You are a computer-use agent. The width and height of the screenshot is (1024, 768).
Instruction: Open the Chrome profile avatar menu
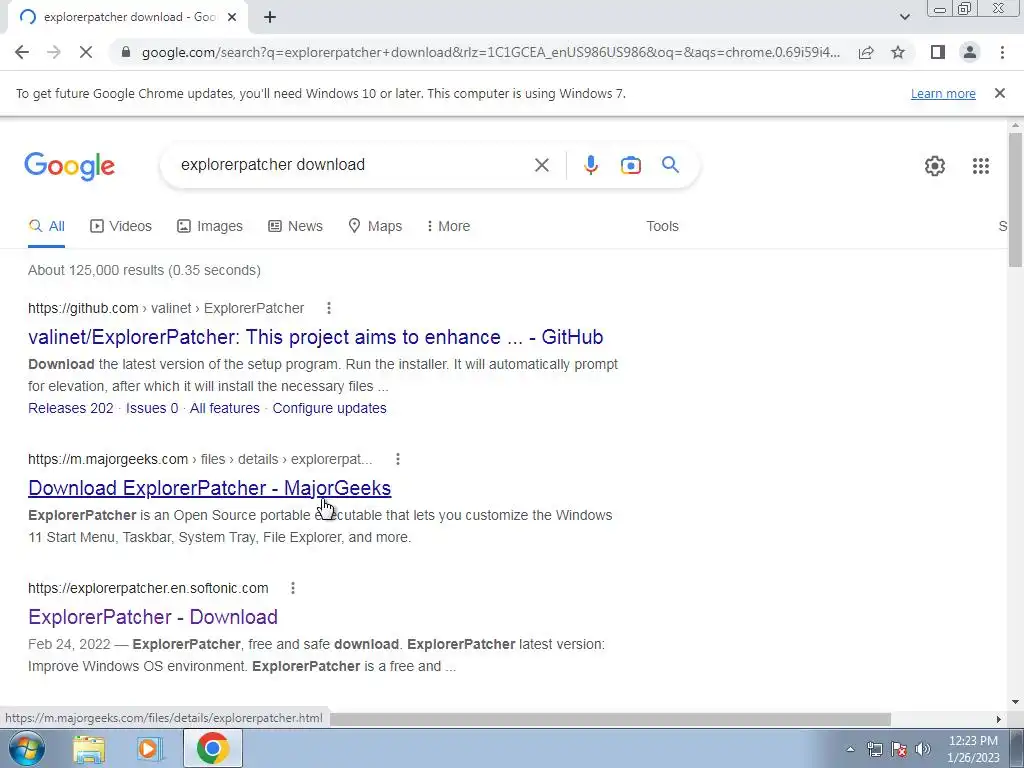click(970, 52)
